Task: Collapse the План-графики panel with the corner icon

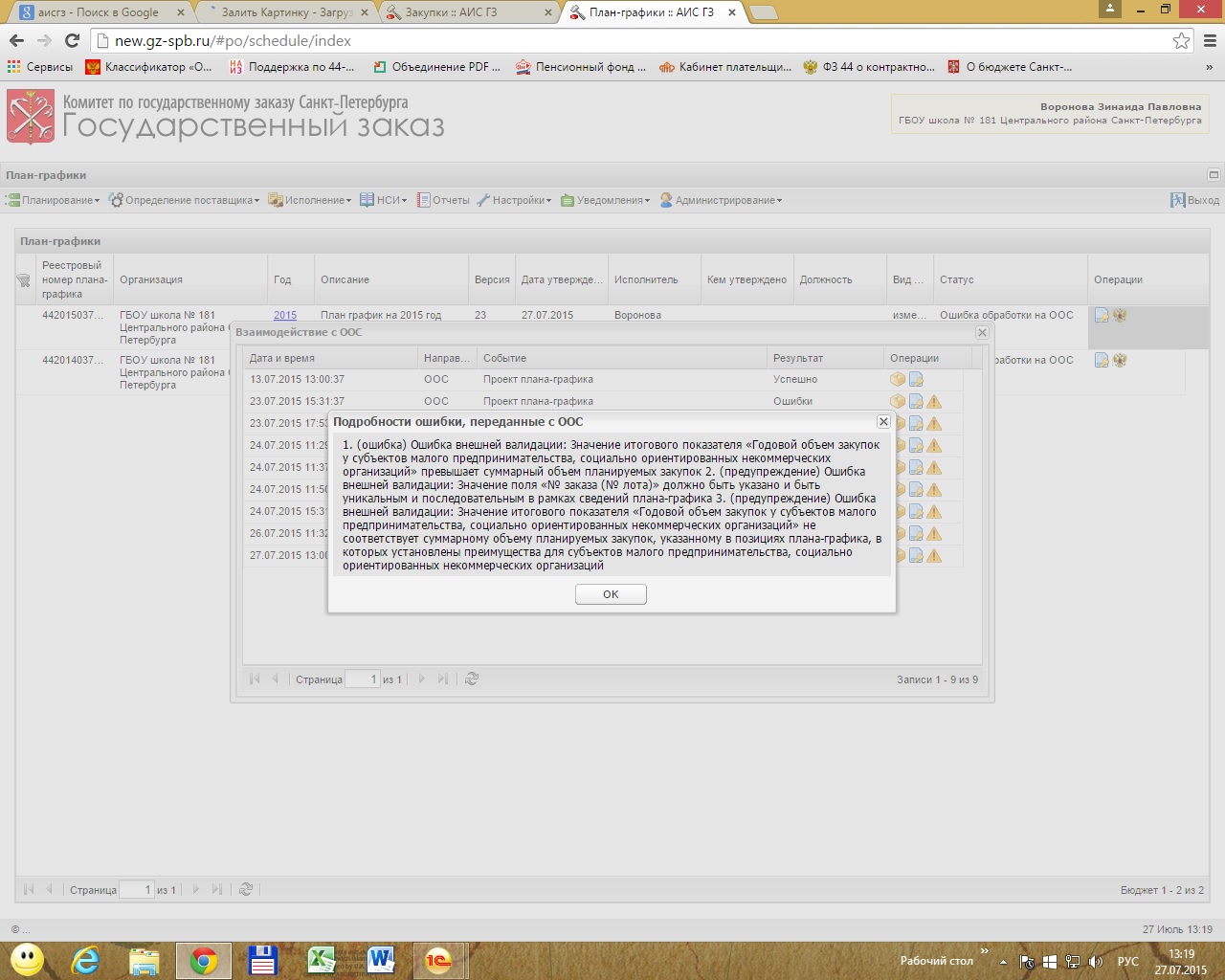Action: 1214,175
